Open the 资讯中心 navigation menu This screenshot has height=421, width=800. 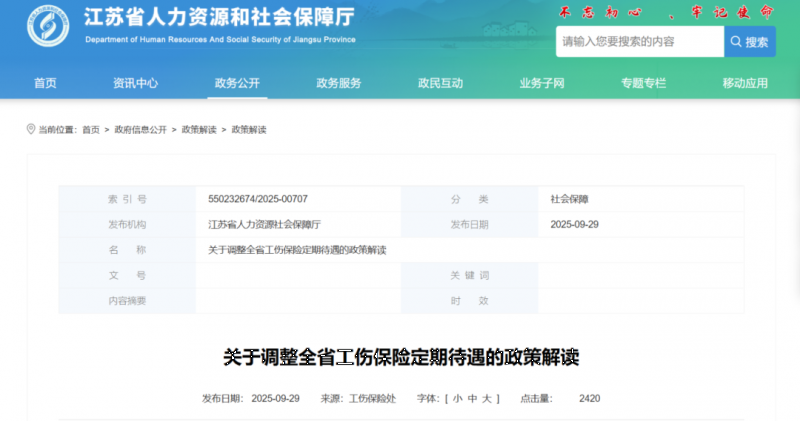coord(135,83)
